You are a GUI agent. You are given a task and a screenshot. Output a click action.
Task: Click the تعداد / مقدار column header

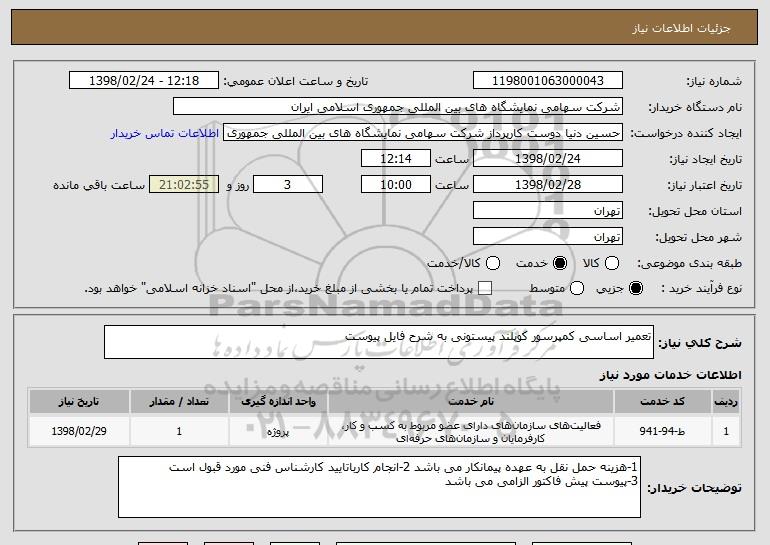pos(179,402)
